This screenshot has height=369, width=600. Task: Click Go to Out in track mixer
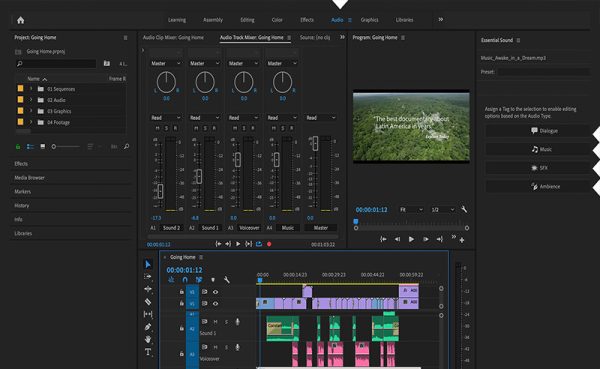[x=228, y=244]
